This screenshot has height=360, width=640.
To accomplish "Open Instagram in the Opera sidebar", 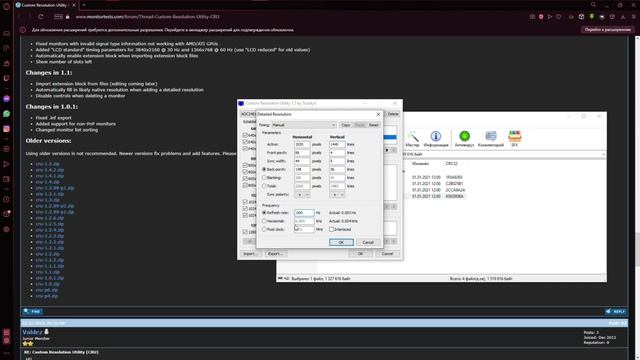I will click(x=7, y=129).
